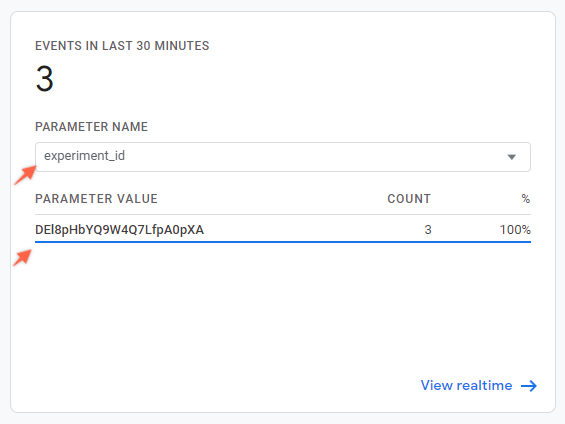This screenshot has height=424, width=565.
Task: Click empty area of the parameter dropdown field
Action: pos(313,157)
